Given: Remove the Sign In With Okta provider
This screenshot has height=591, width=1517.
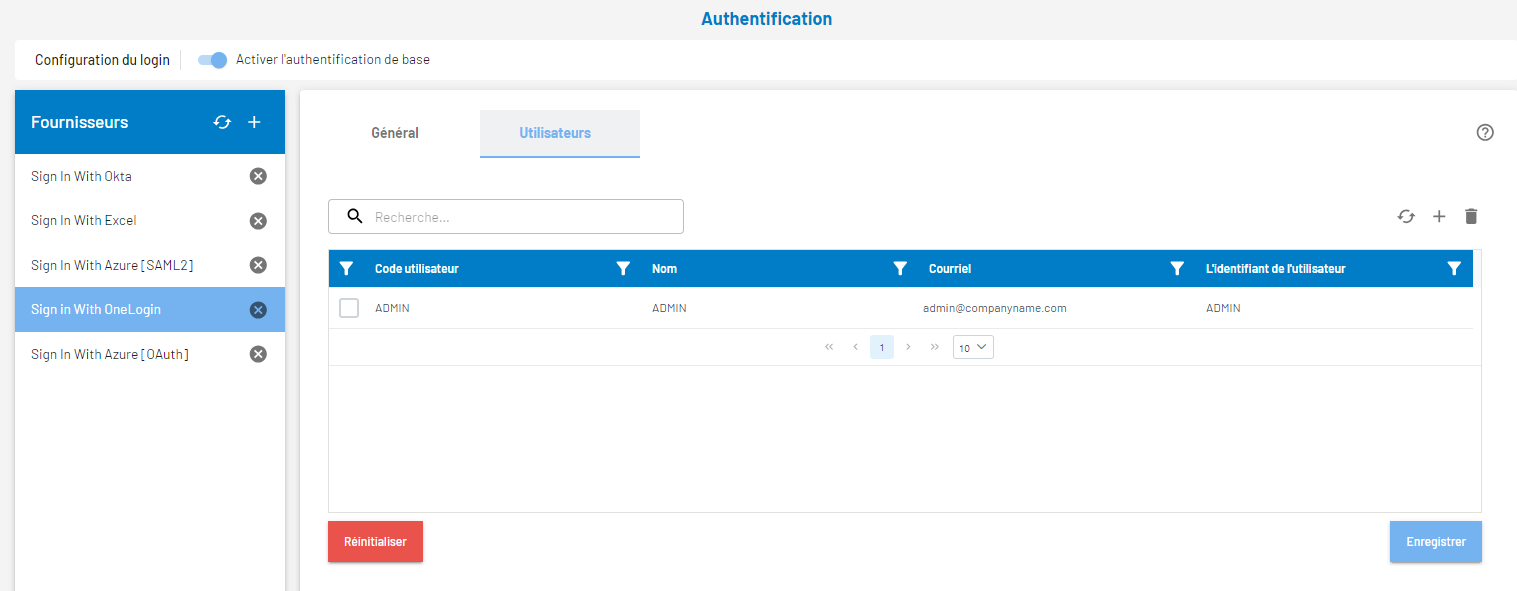Looking at the screenshot, I should point(258,176).
